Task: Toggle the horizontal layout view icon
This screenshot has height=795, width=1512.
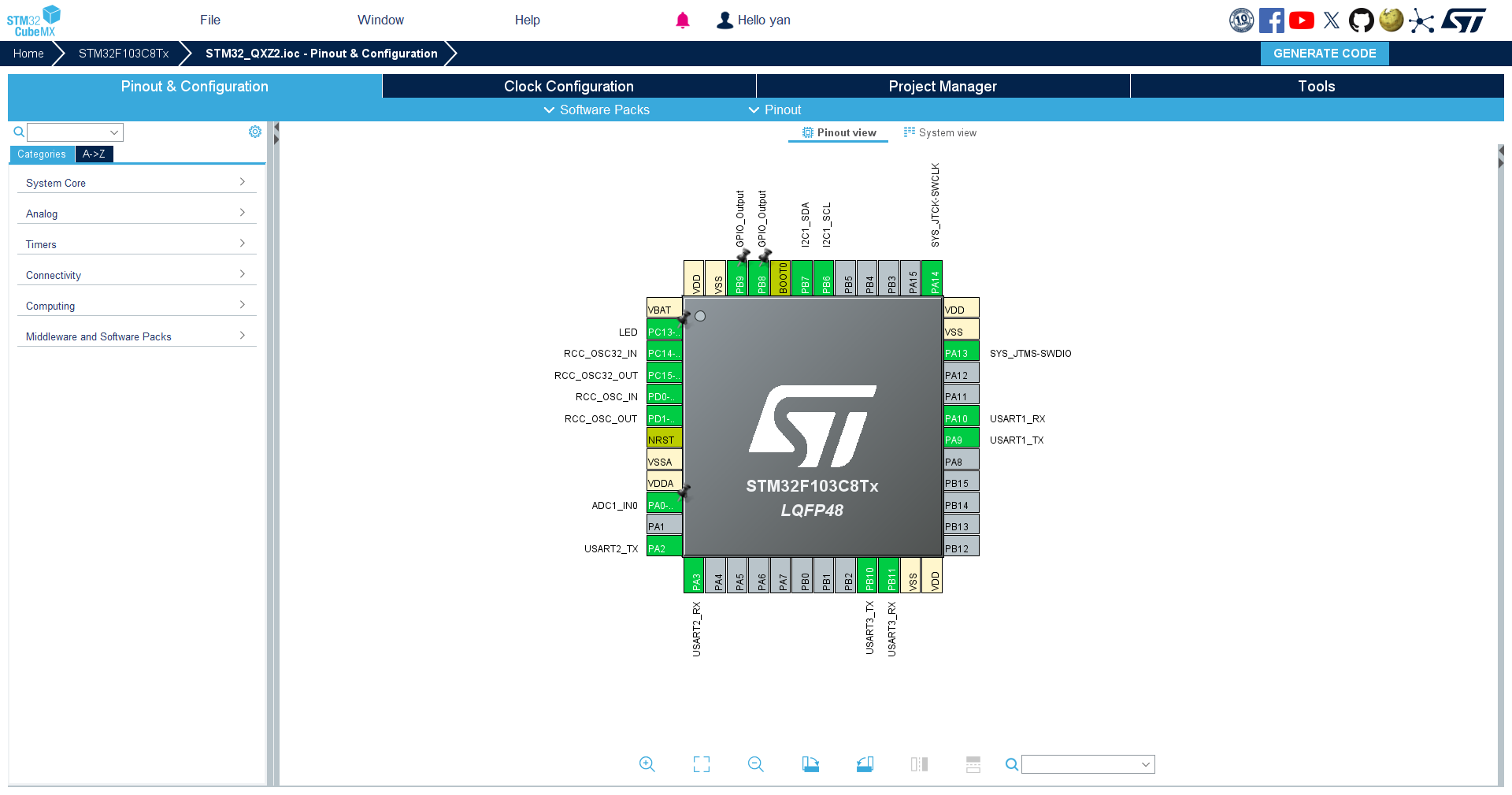Action: 973,764
